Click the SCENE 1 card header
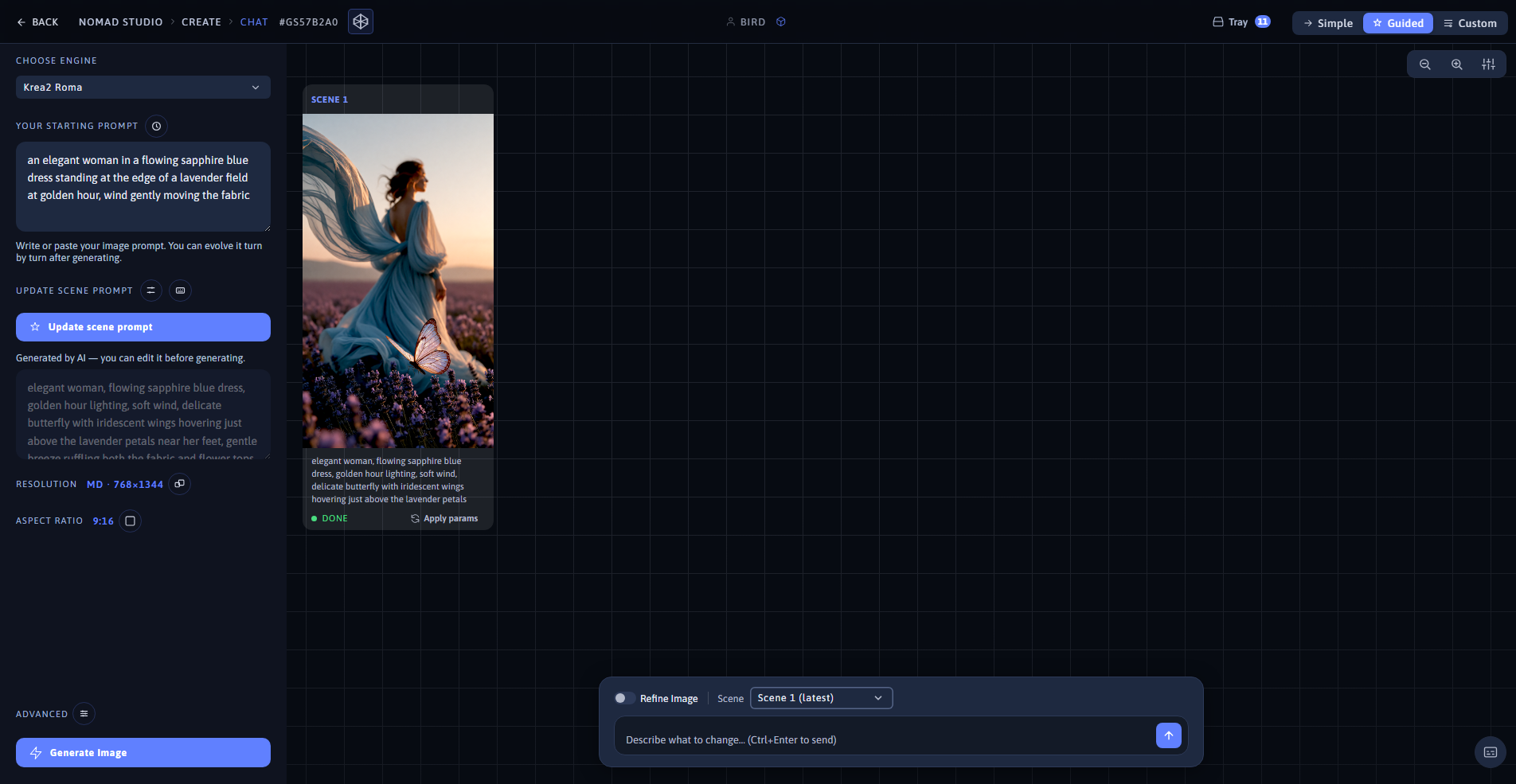 [398, 99]
